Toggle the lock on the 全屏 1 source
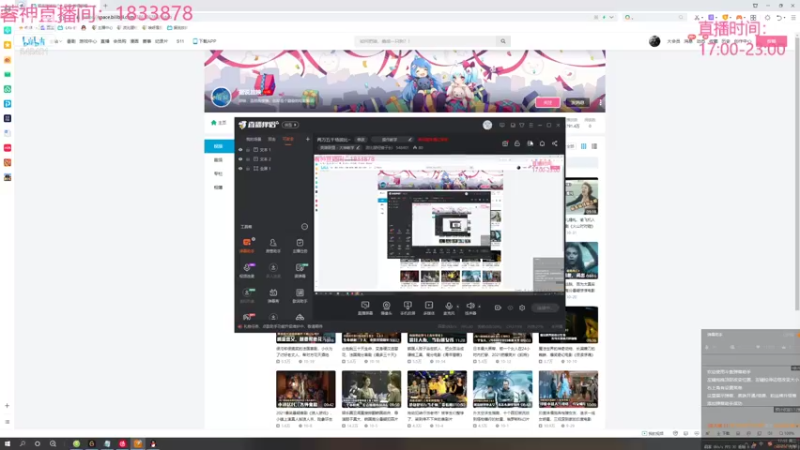 point(248,168)
